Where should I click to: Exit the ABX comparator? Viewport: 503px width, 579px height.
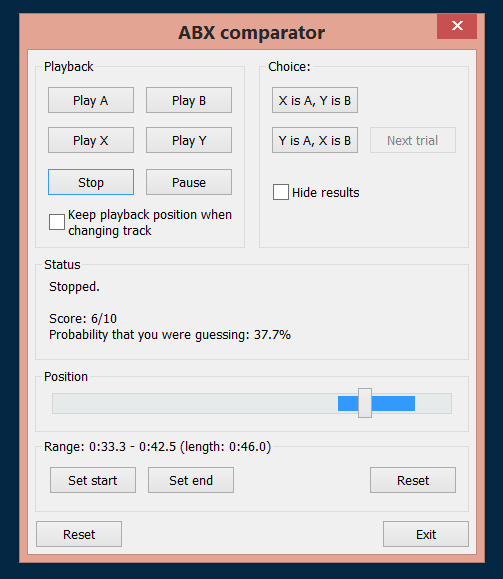(x=426, y=534)
